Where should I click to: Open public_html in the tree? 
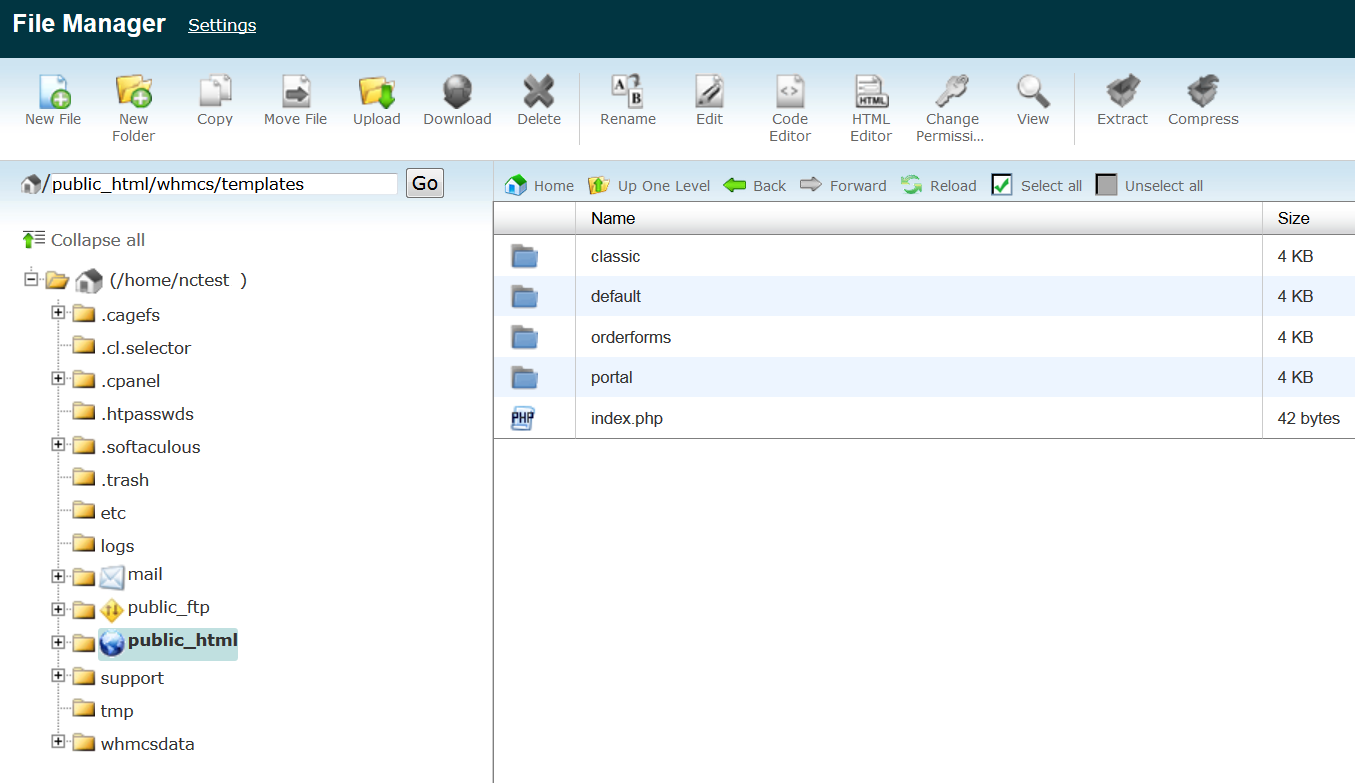(x=182, y=640)
